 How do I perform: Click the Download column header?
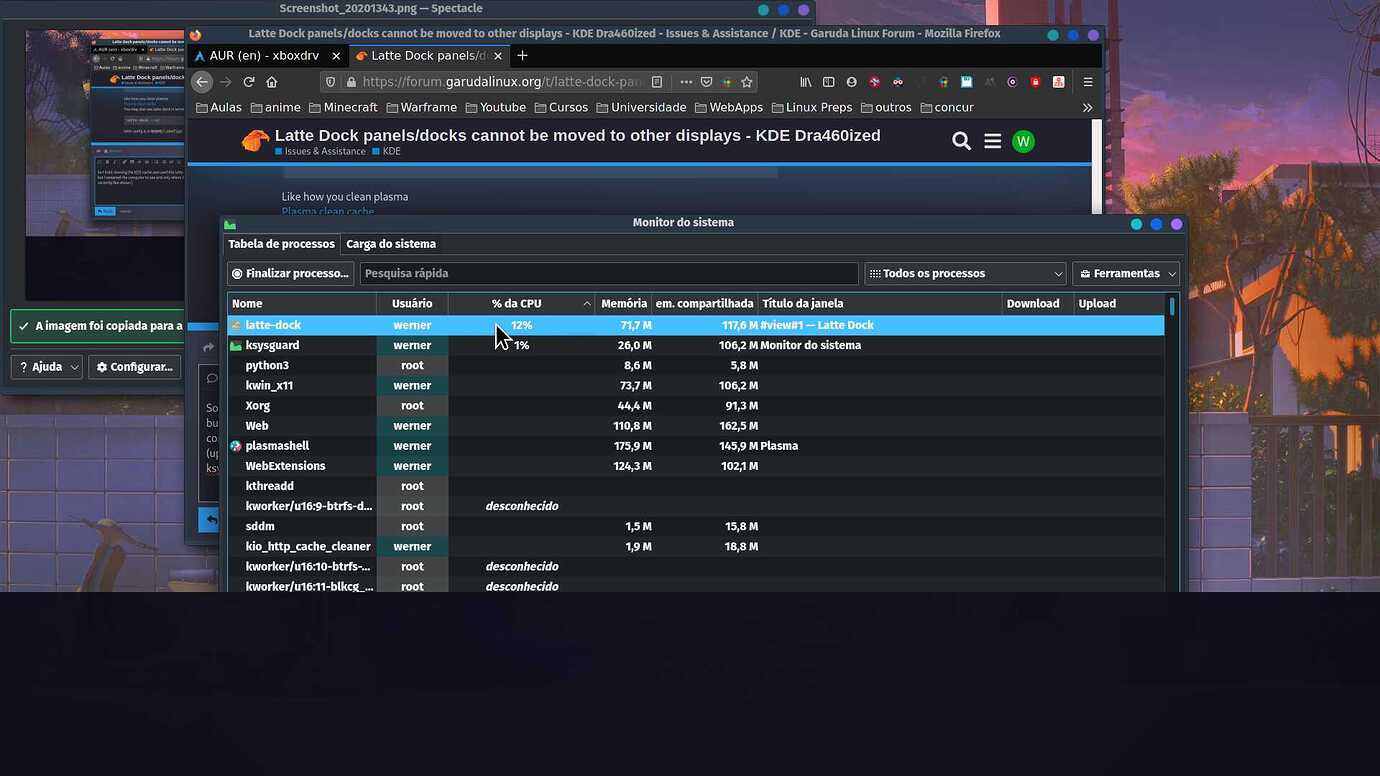coord(1038,303)
